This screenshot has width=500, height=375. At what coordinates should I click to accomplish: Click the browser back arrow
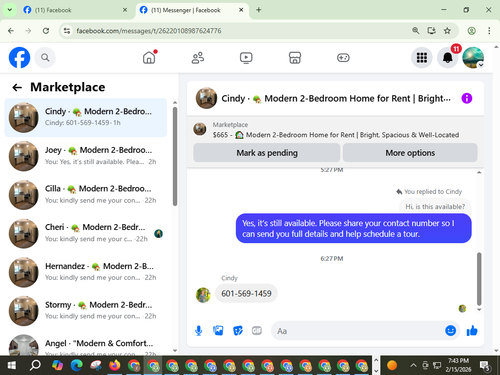11,31
